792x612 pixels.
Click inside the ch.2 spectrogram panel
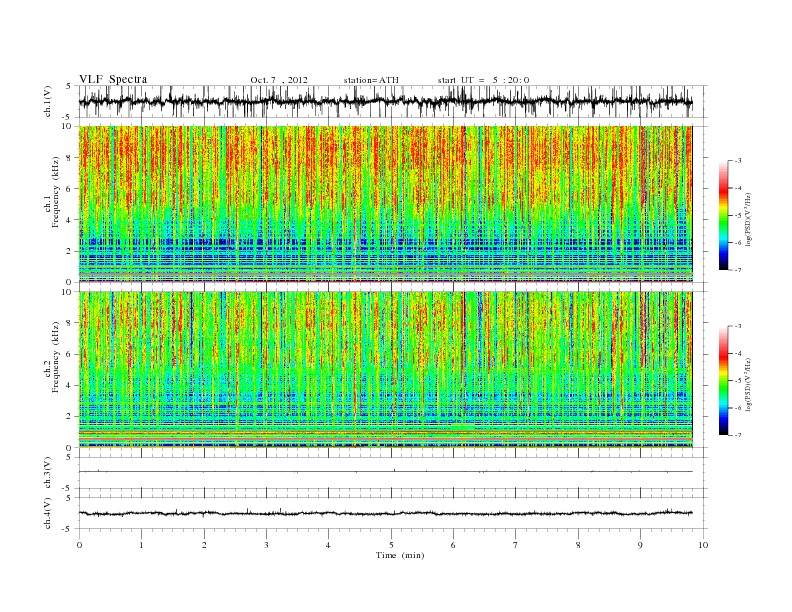click(385, 369)
